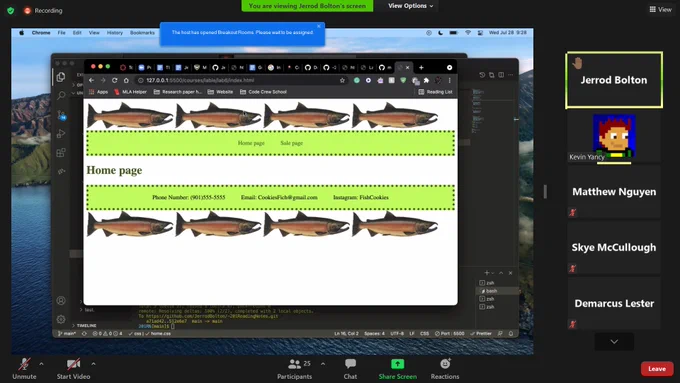680x383 pixels.
Task: Open VS Code Accounts icon
Action: pos(61,300)
